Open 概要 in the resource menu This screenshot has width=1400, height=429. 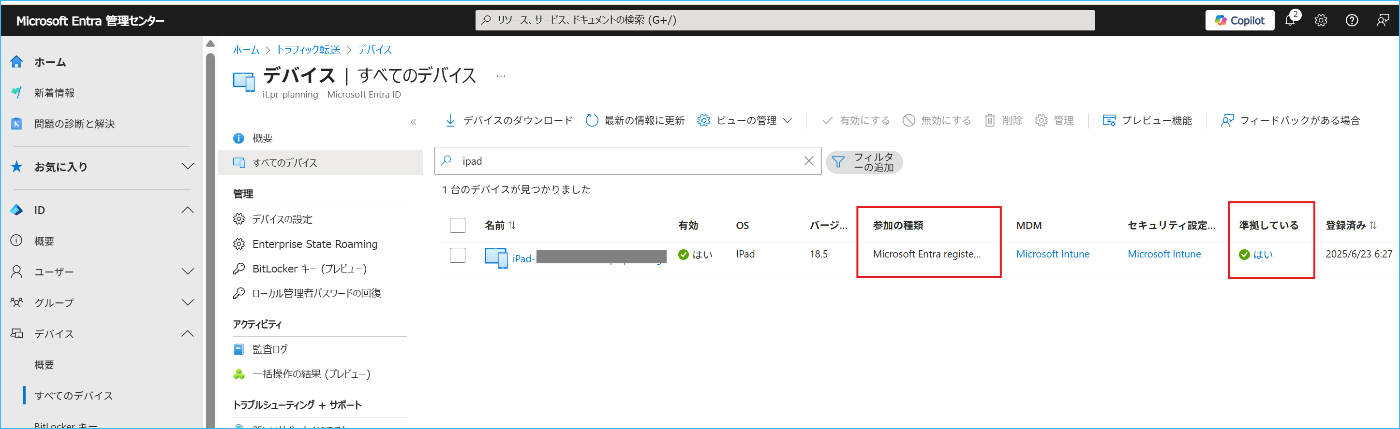tap(262, 138)
